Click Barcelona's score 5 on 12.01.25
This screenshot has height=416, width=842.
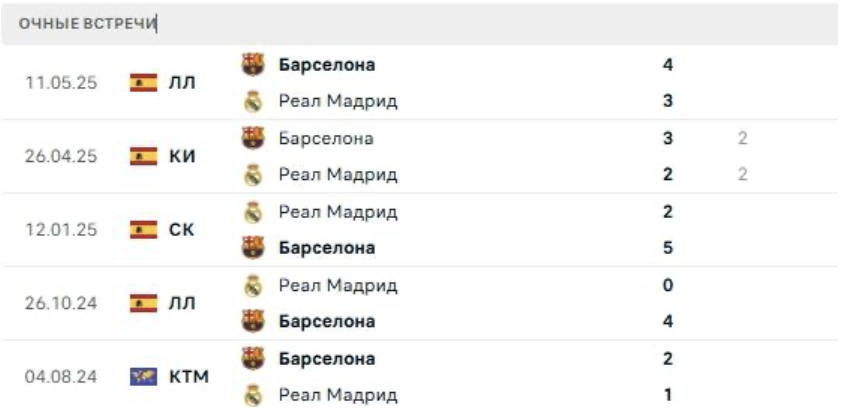click(668, 248)
